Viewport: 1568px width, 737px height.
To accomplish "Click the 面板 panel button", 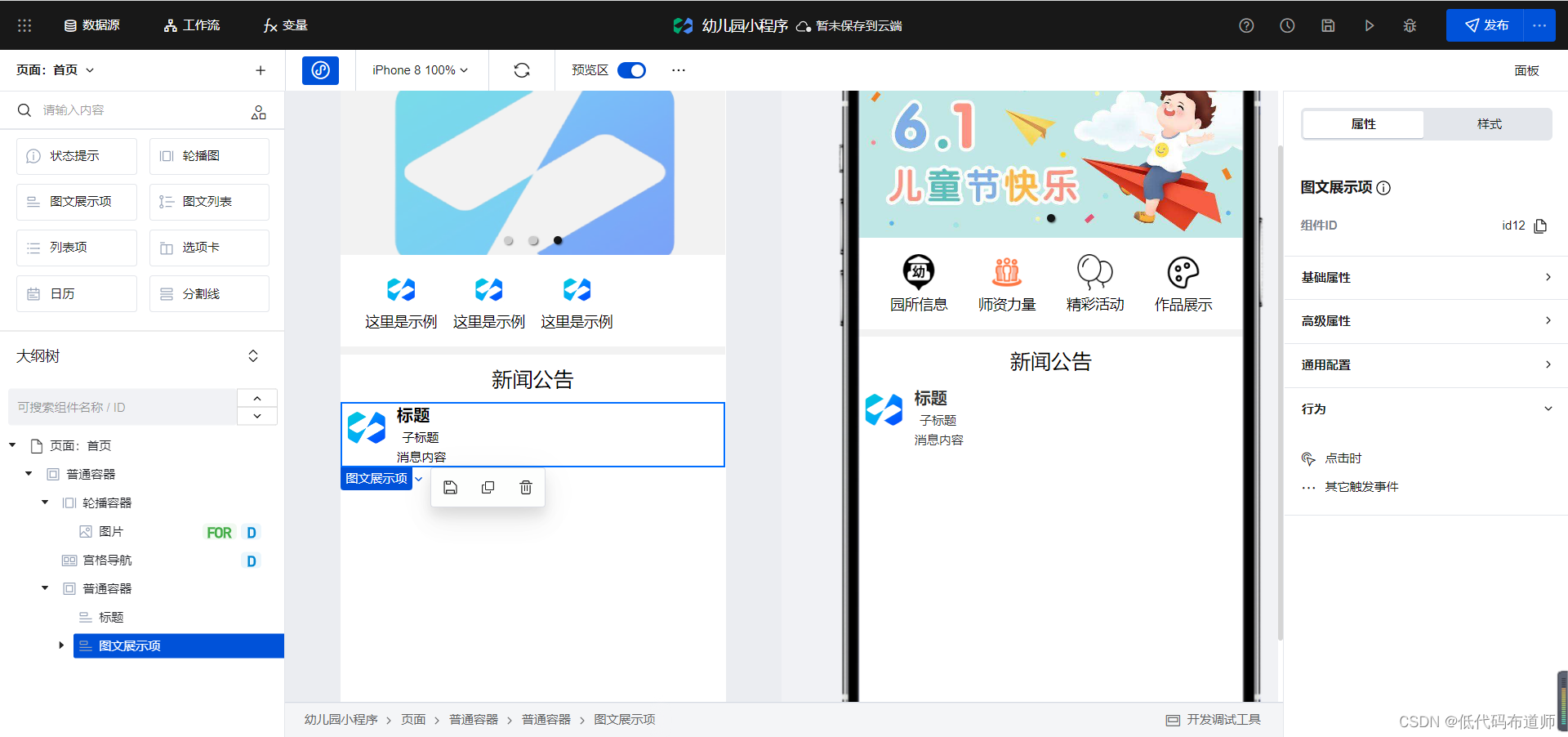I will [1526, 71].
